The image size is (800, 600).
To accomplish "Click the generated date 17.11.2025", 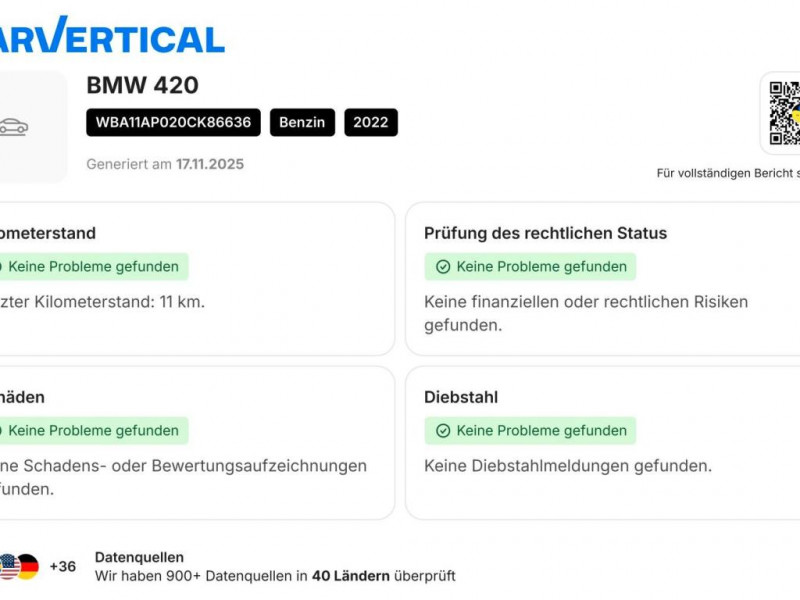I will pyautogui.click(x=210, y=164).
